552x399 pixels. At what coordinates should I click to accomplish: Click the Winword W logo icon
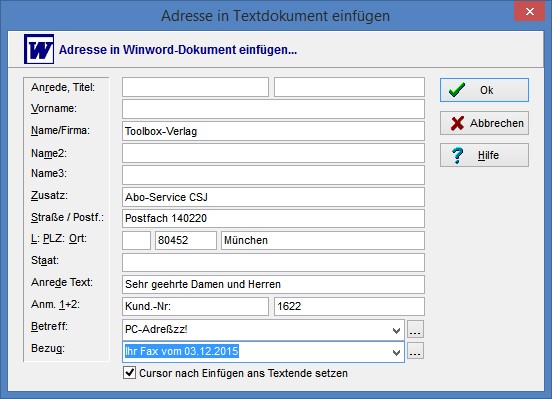(x=39, y=49)
